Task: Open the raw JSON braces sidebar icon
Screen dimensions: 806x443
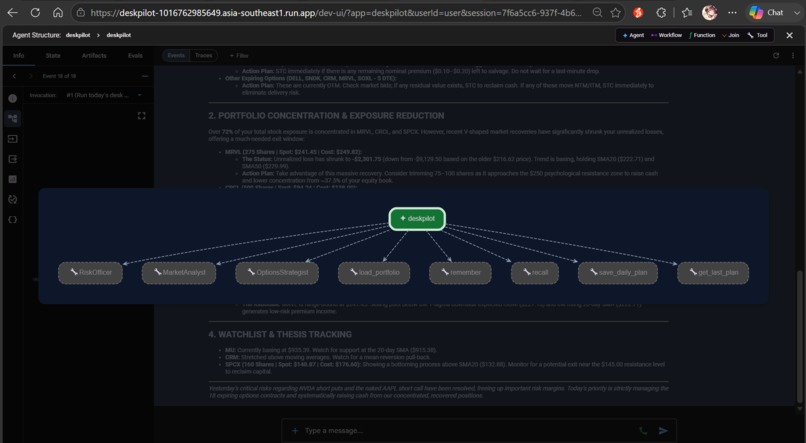Action: pos(13,220)
